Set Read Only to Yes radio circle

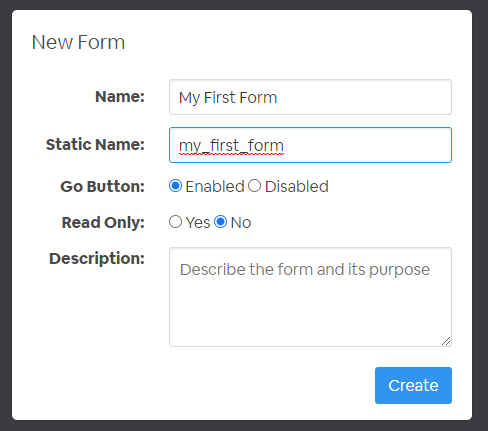pyautogui.click(x=175, y=222)
